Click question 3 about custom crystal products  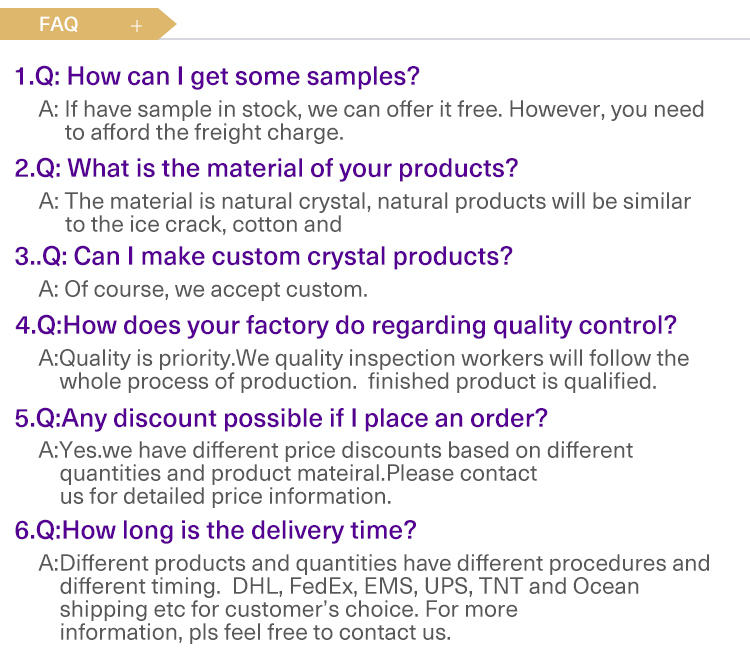click(264, 257)
